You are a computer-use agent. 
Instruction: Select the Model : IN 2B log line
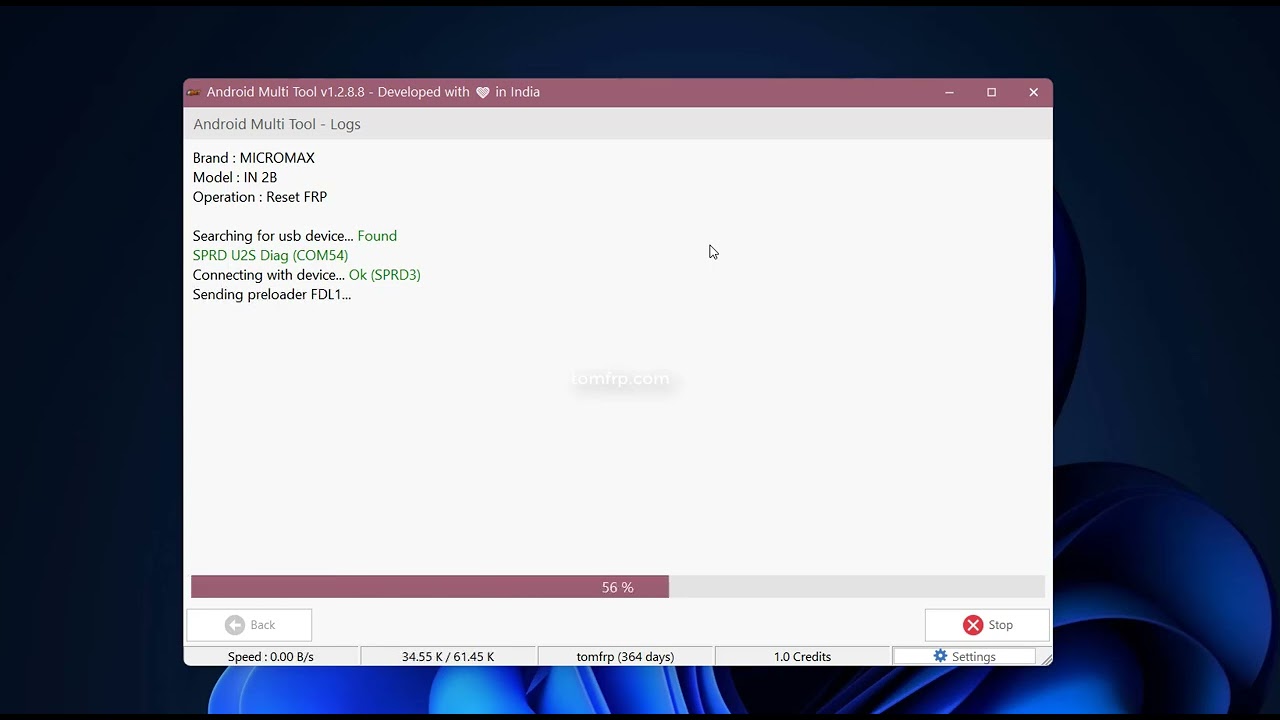pos(235,177)
